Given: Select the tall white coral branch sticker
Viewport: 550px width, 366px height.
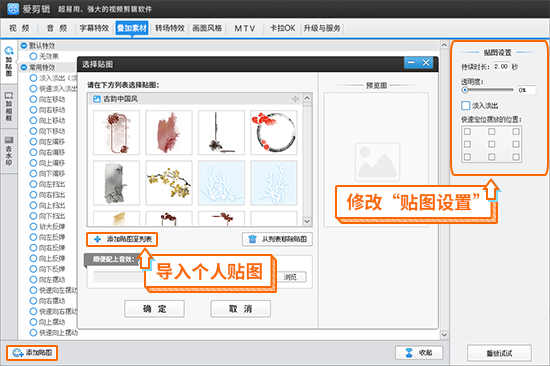Looking at the screenshot, I should tap(274, 183).
